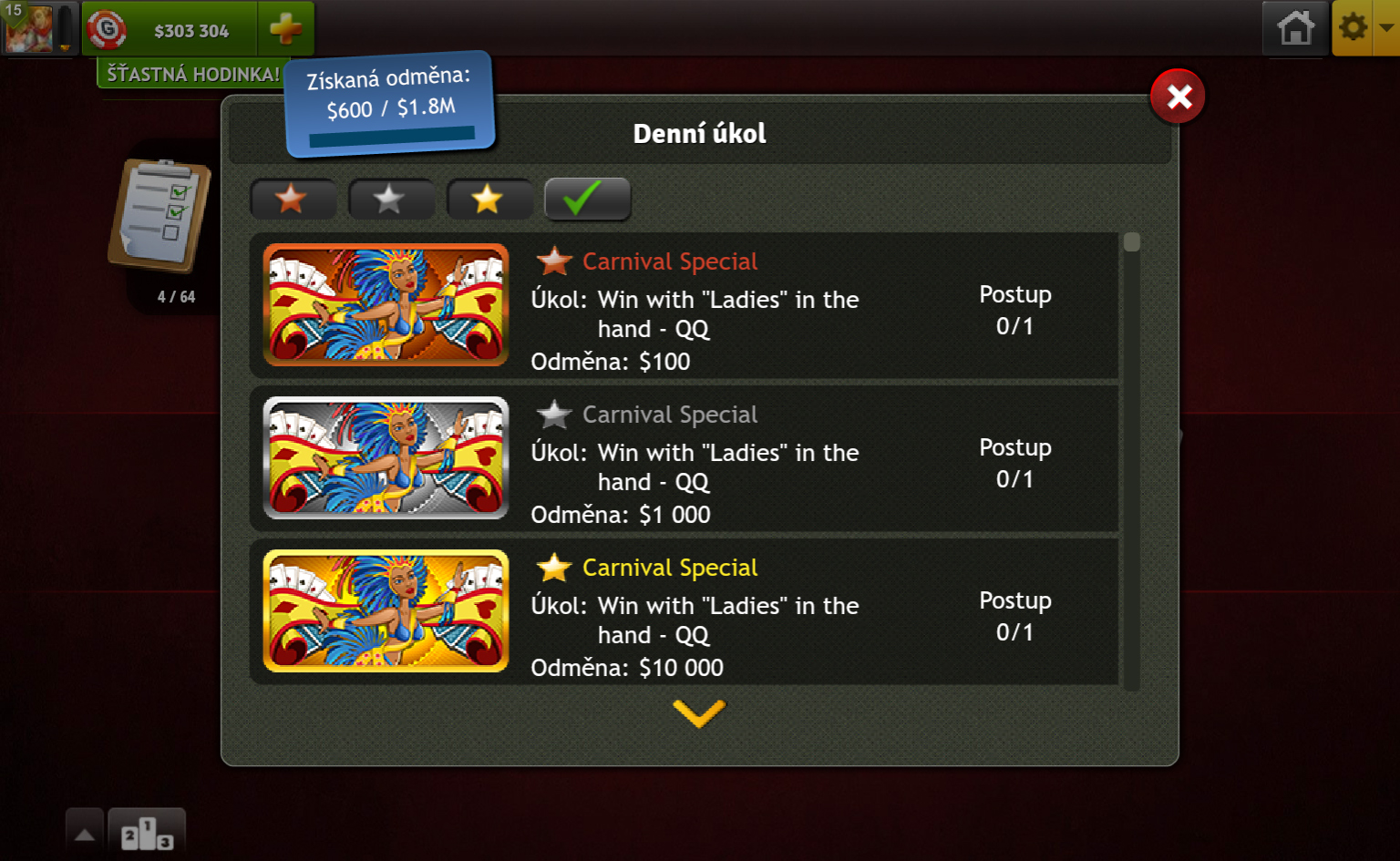
Task: Open the settings gear menu
Action: pos(1354,27)
